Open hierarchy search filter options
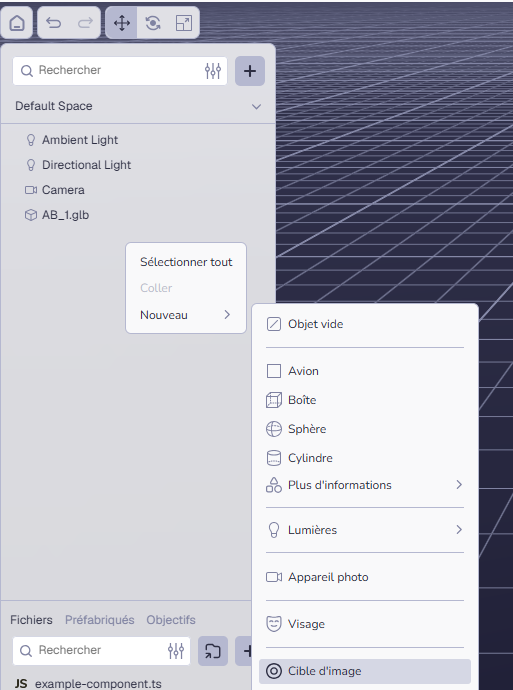The height and width of the screenshot is (690, 513). 213,70
